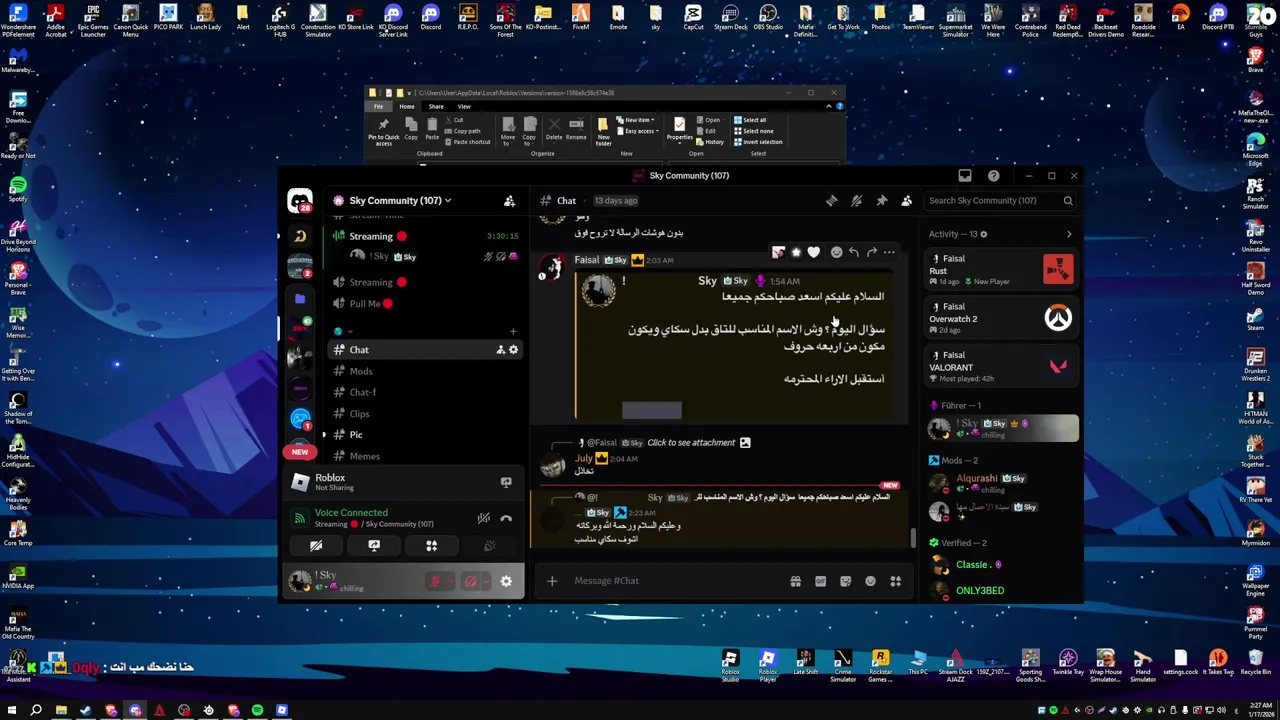The height and width of the screenshot is (720, 1280).
Task: Click invite people icon beside server name
Action: pos(509,200)
